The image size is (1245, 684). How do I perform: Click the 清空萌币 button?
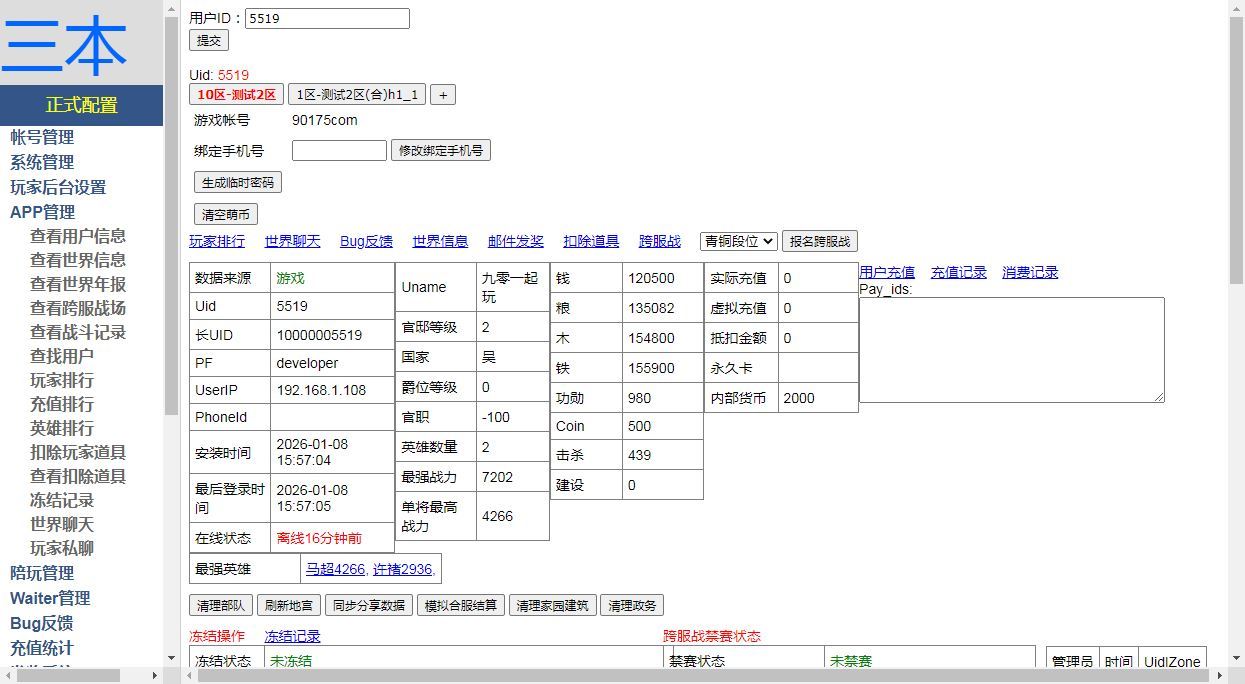225,213
